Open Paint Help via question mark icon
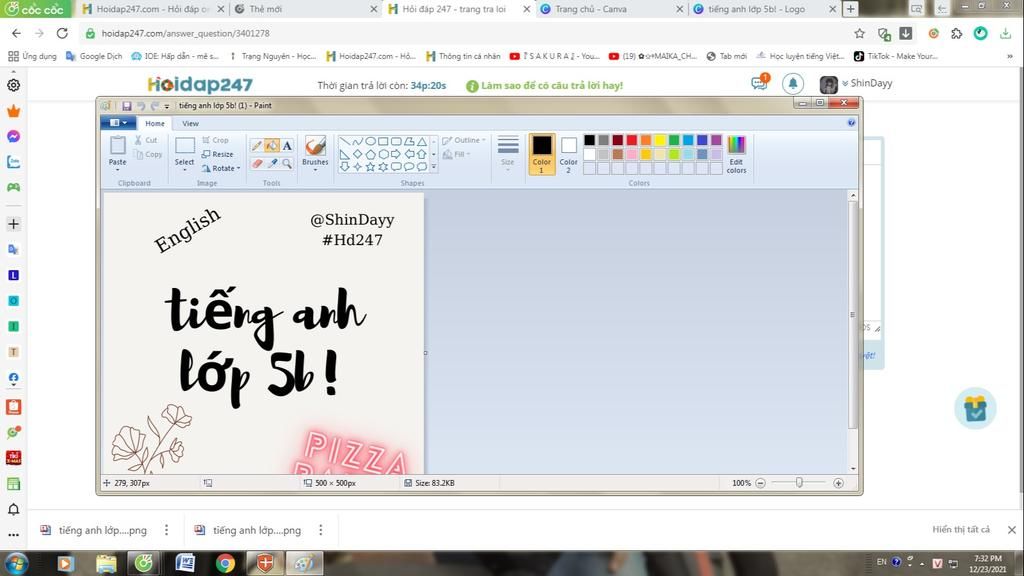1024x576 pixels. (851, 123)
